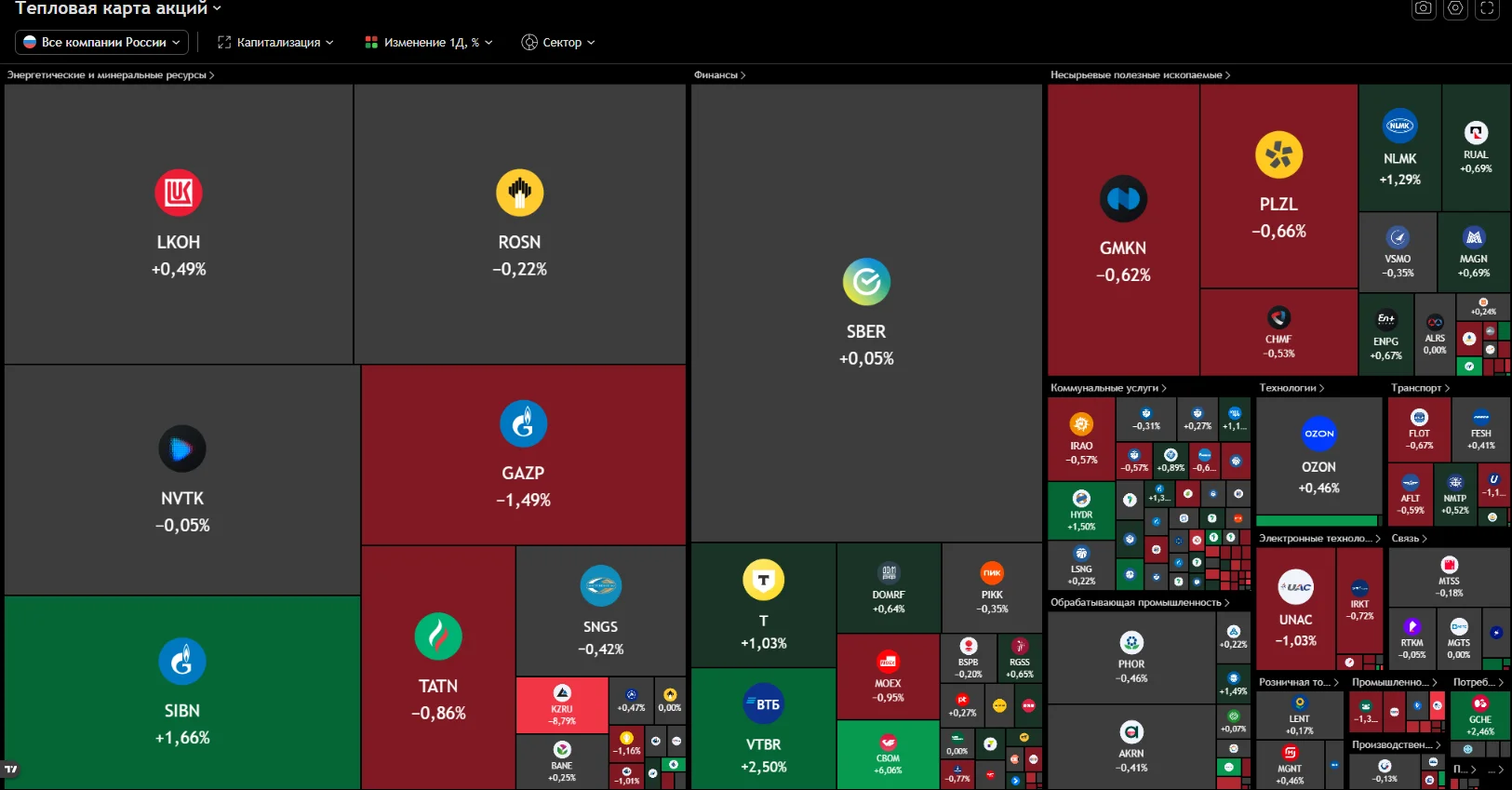Select the RUAL +0,69% tile

tap(1476, 148)
